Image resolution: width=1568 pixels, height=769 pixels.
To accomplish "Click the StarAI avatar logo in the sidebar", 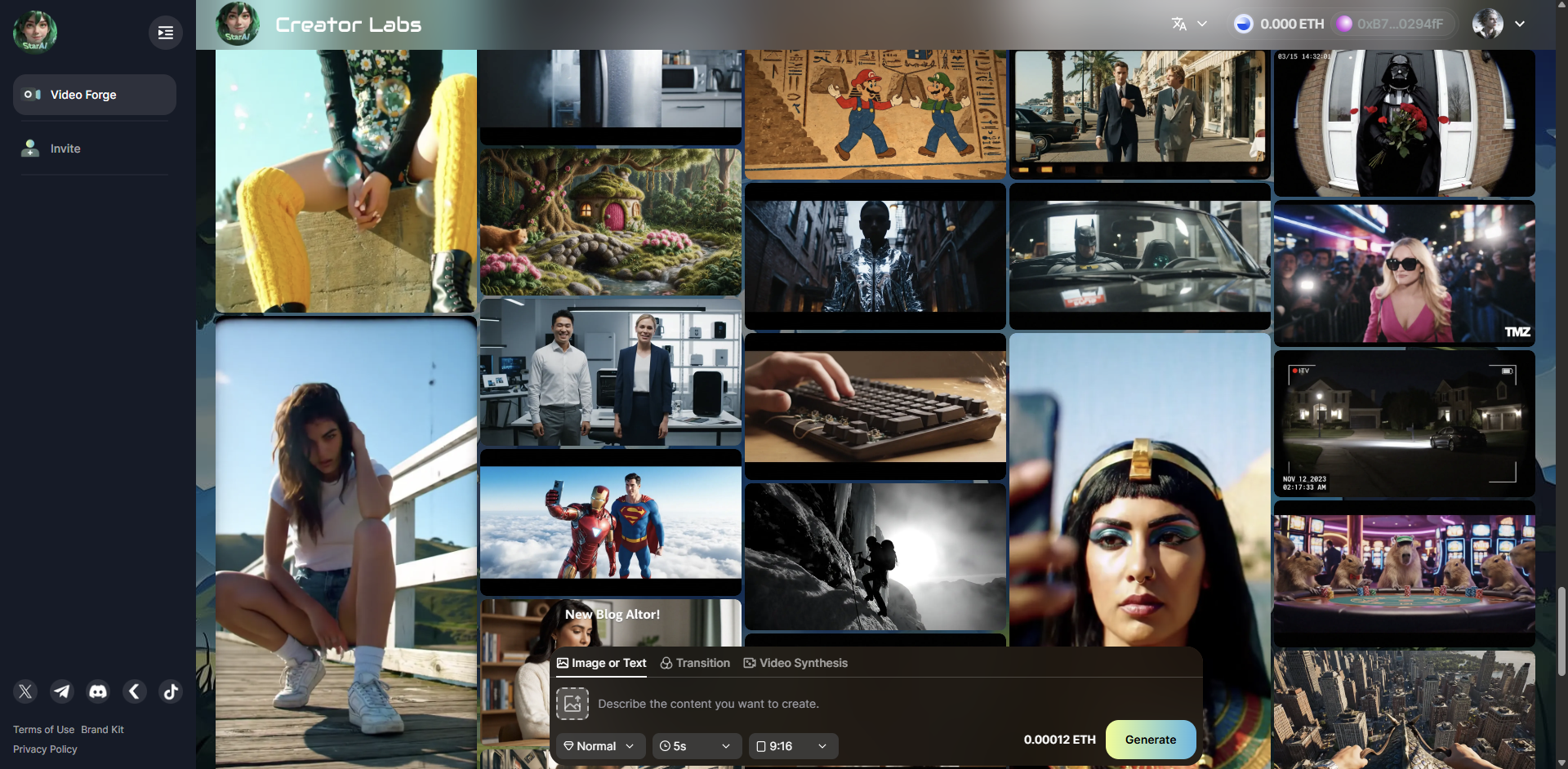I will [x=35, y=32].
